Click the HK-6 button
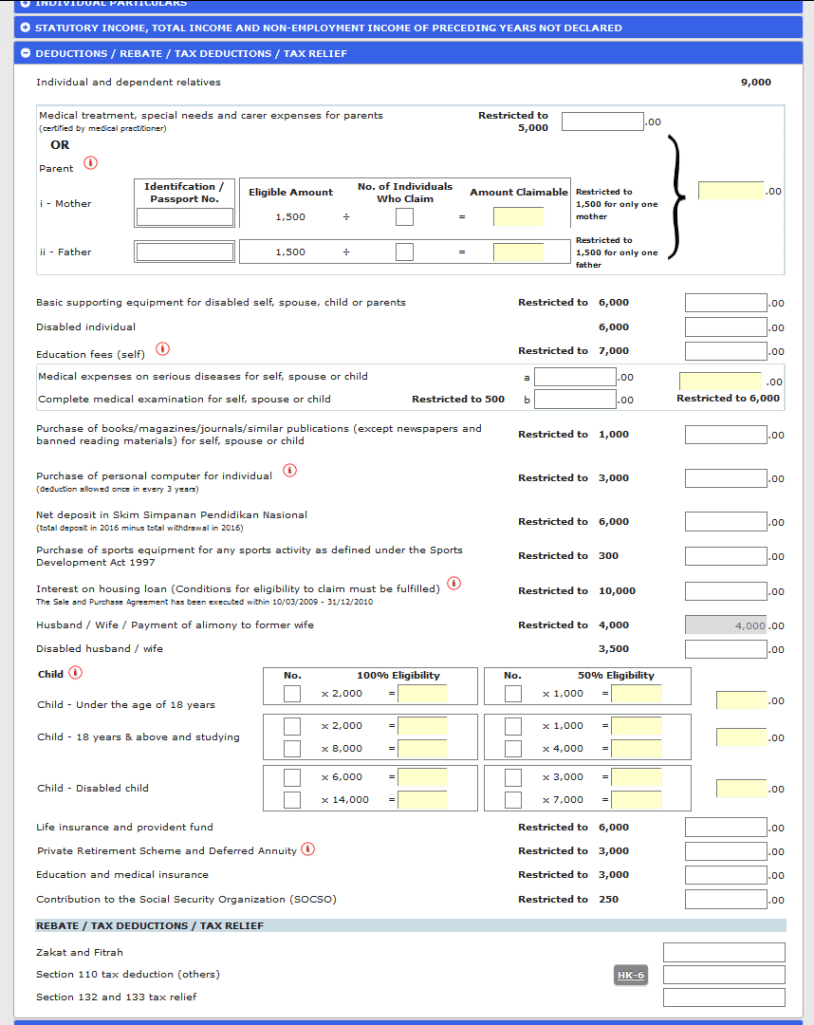 [631, 975]
